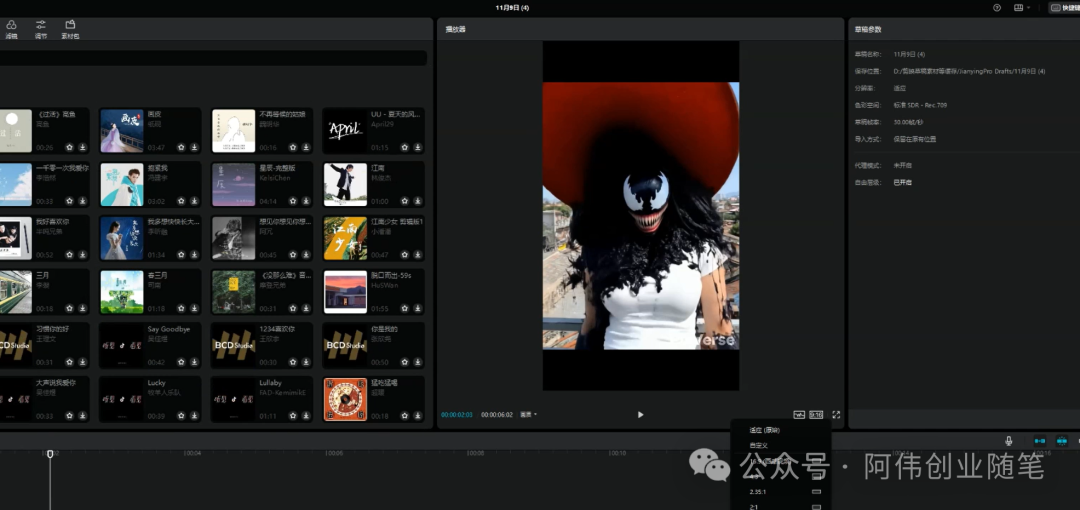Viewport: 1080px width, 510px height.
Task: Choose 适应 (原始) ratio option
Action: (765, 430)
